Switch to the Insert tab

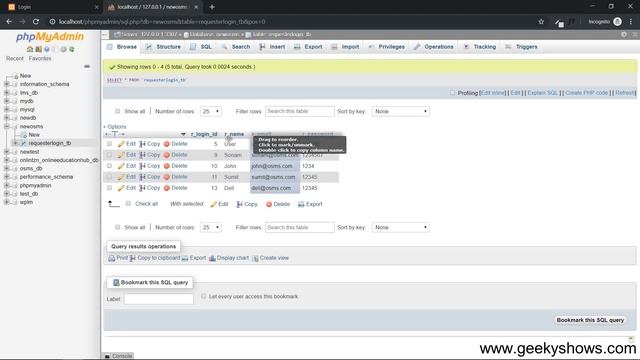click(x=273, y=47)
